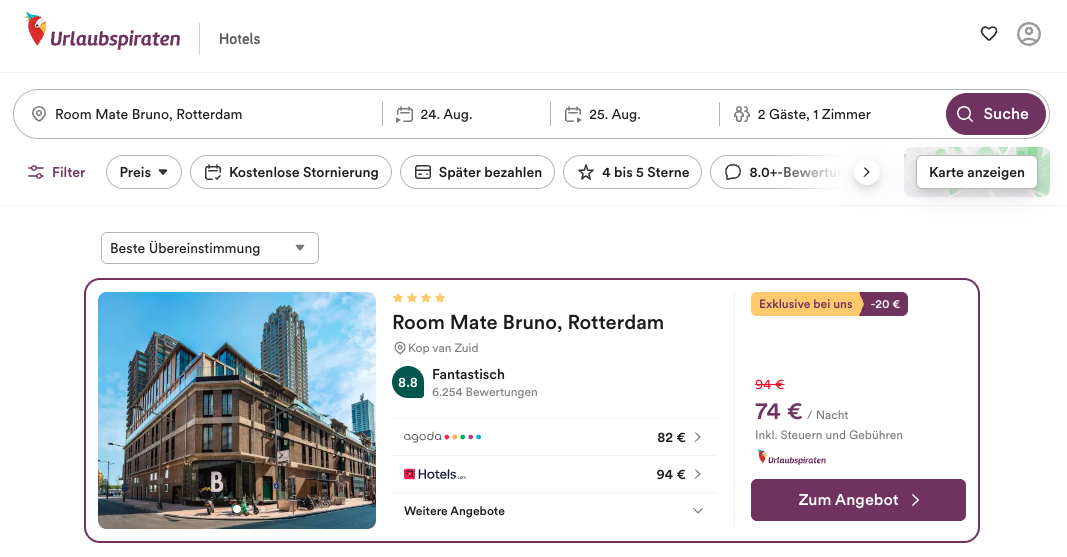This screenshot has height=557, width=1067.
Task: Open the Hotels.com 94 € offer chevron
Action: 697,474
